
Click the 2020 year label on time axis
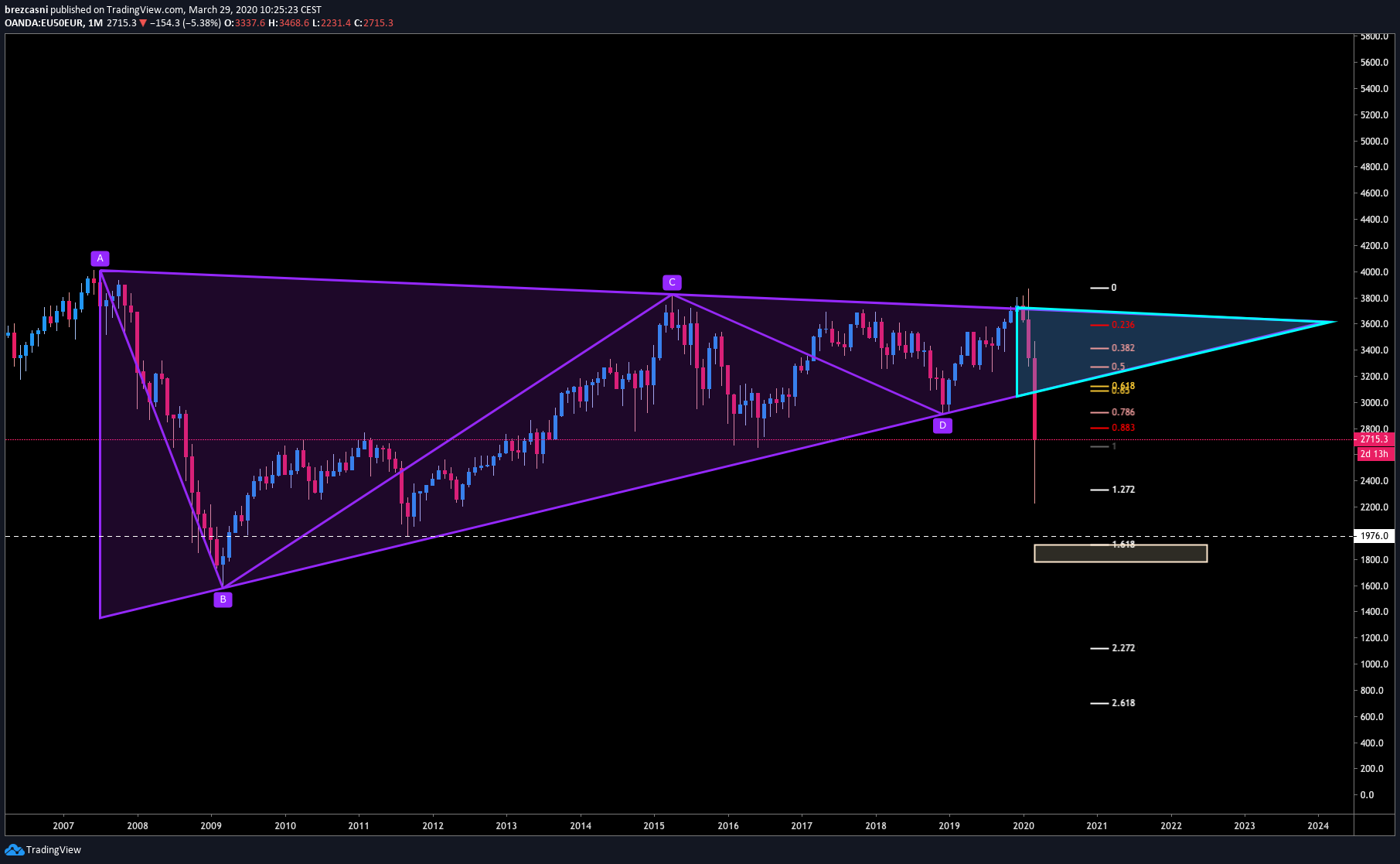tap(1024, 826)
